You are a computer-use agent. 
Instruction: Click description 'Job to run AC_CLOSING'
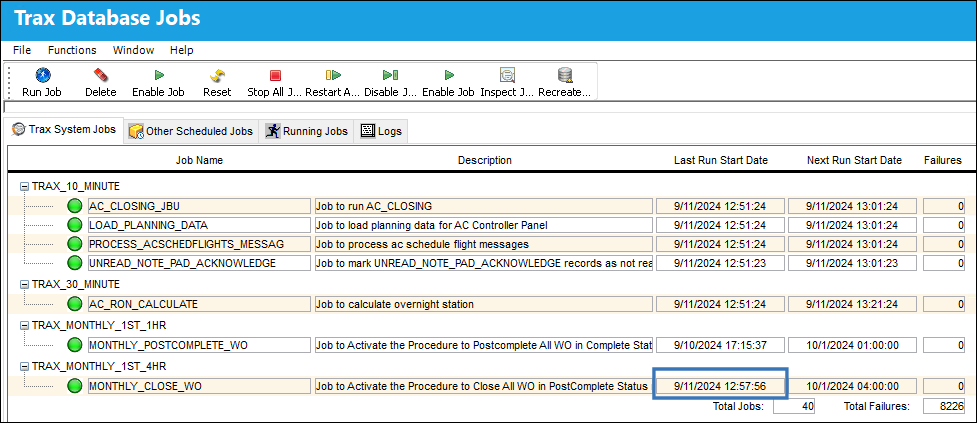click(484, 206)
